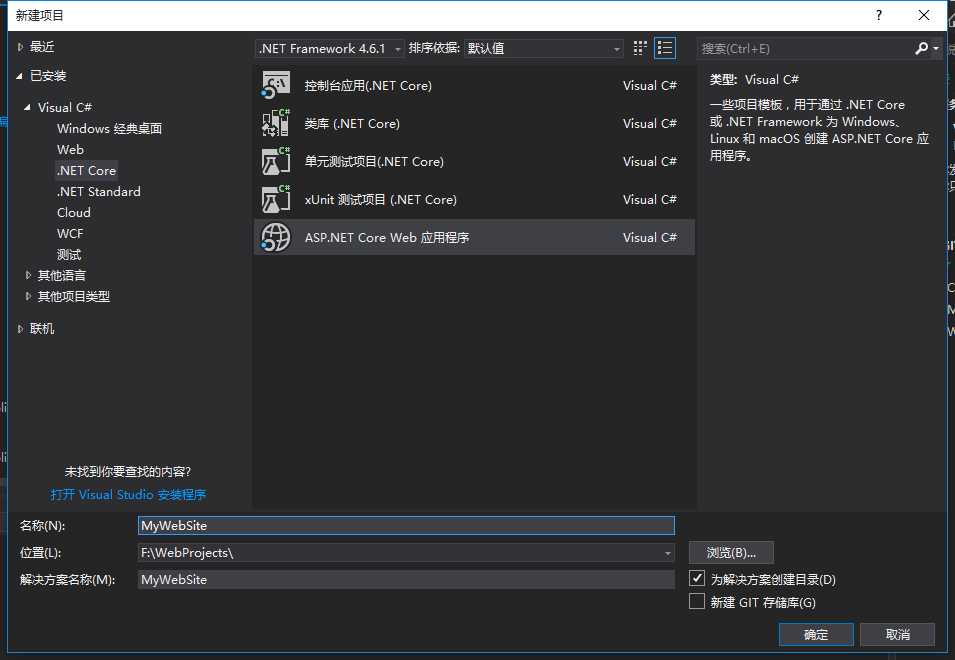Viewport: 955px width, 660px height.
Task: Collapse the Visual C# tree node
Action: pyautogui.click(x=27, y=107)
